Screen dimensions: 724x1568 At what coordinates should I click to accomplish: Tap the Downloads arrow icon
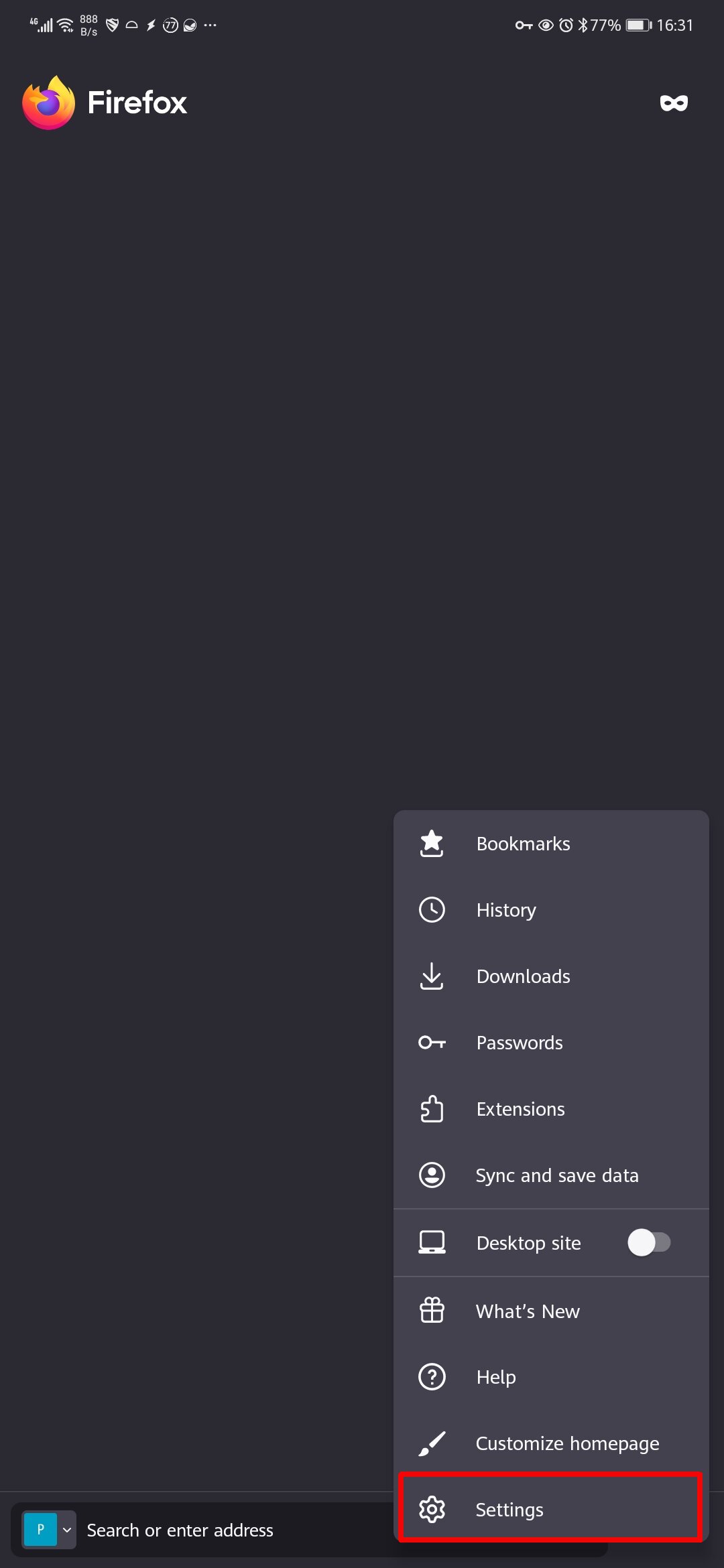pos(432,976)
